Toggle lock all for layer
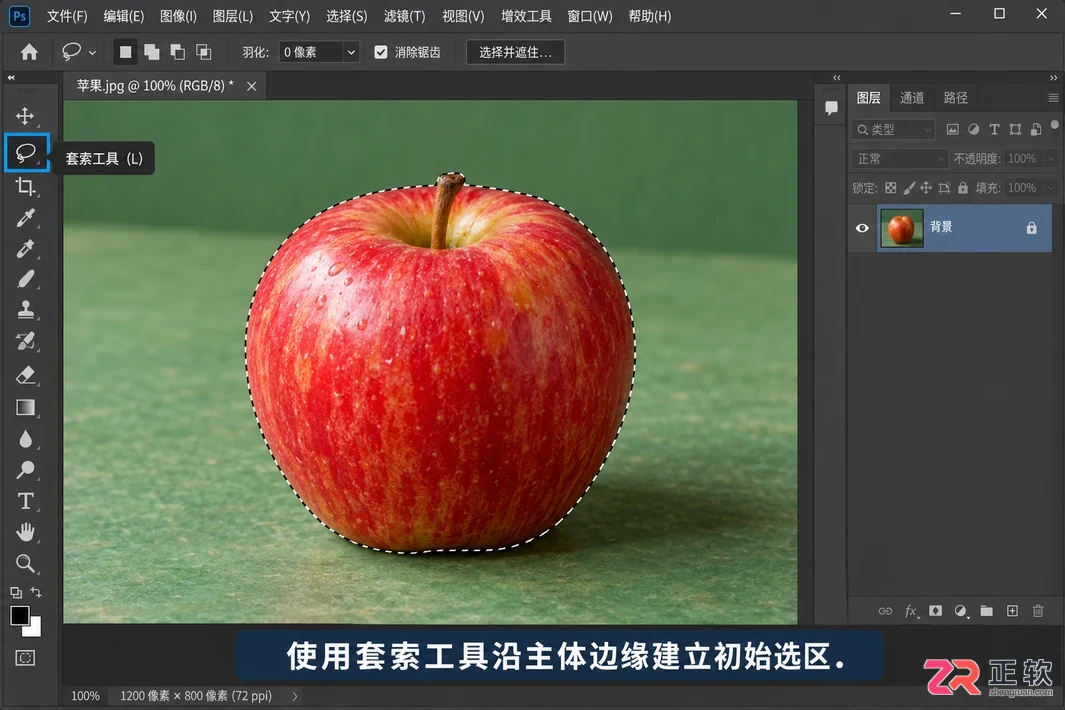This screenshot has height=710, width=1065. (962, 188)
